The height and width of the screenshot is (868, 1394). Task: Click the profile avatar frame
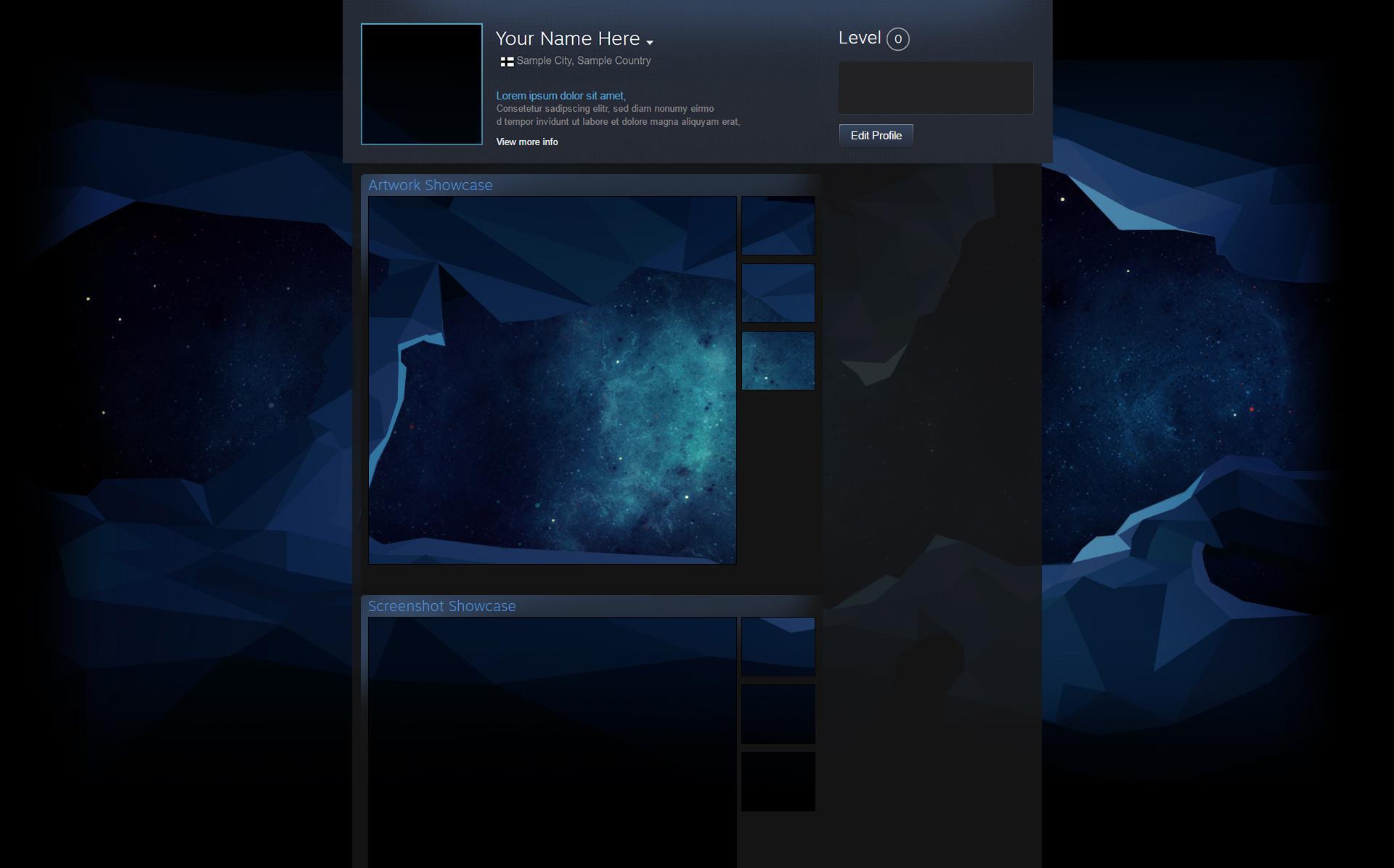[x=421, y=84]
